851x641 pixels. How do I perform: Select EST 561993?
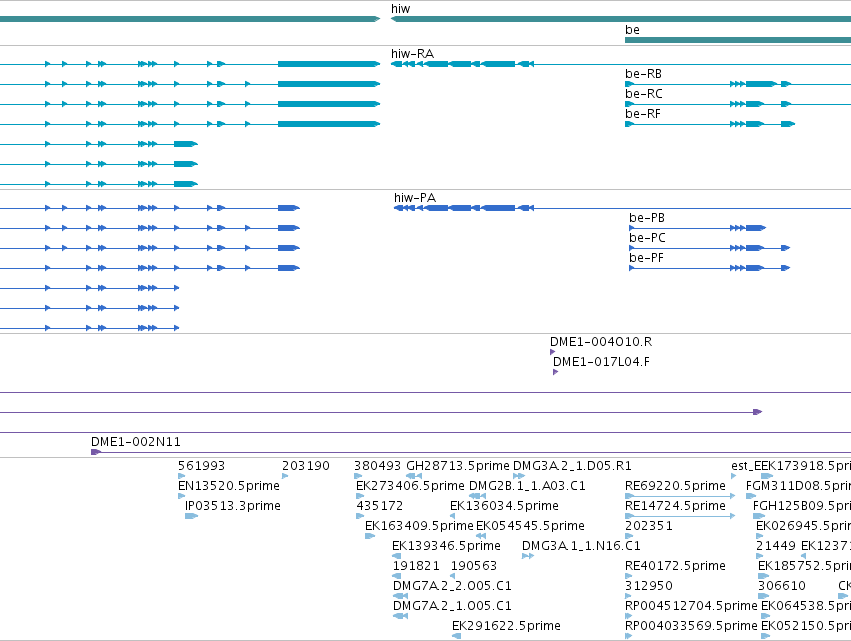(201, 466)
